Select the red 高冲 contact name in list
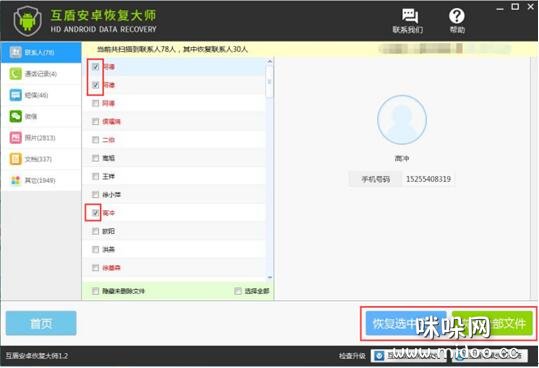The width and height of the screenshot is (539, 368). (108, 213)
